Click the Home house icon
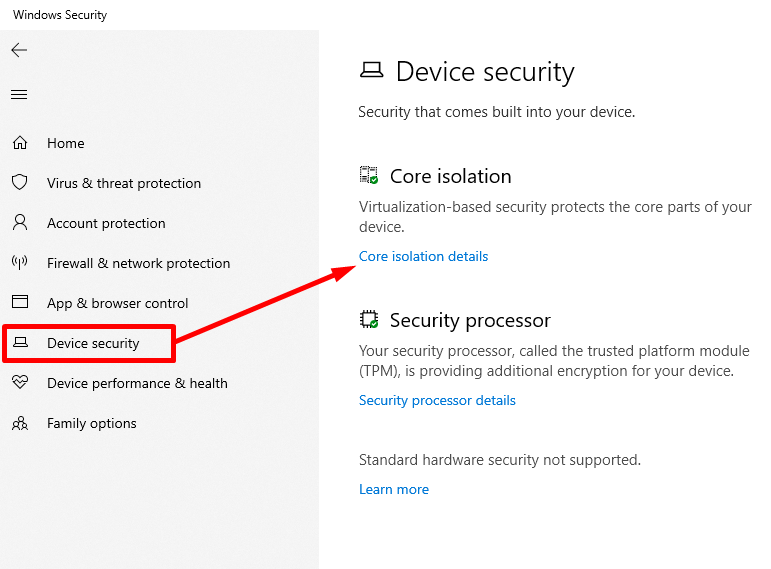 (x=19, y=143)
